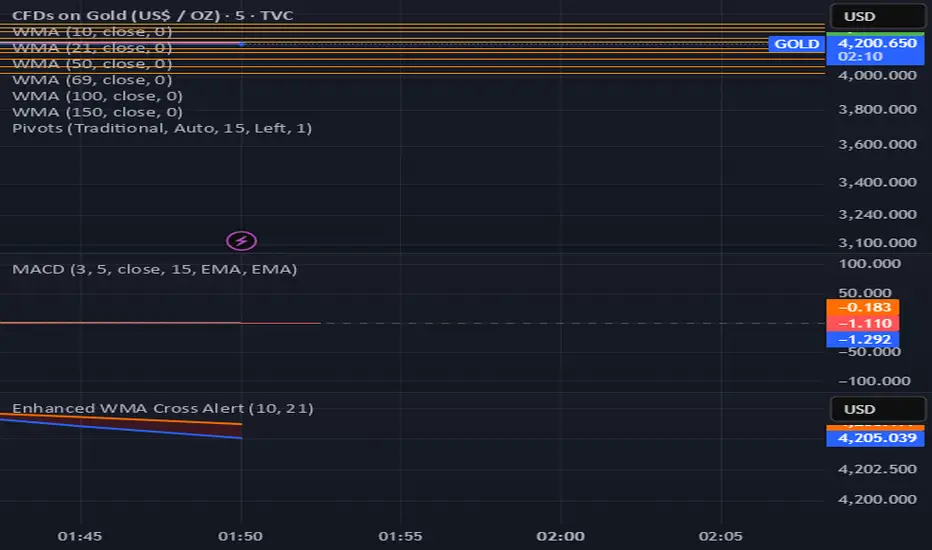Select the WMA (150, close, 0) indicator legend
932x550 pixels.
point(97,112)
